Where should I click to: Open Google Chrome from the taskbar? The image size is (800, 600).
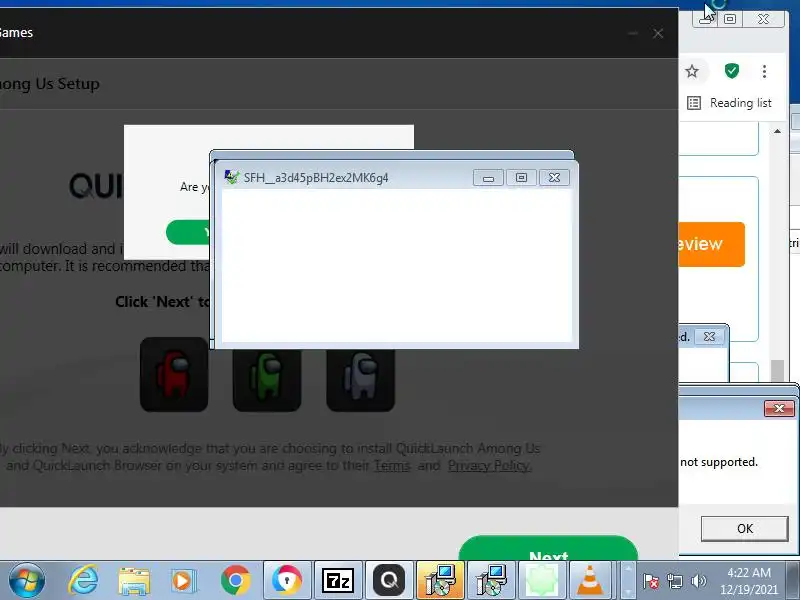235,580
